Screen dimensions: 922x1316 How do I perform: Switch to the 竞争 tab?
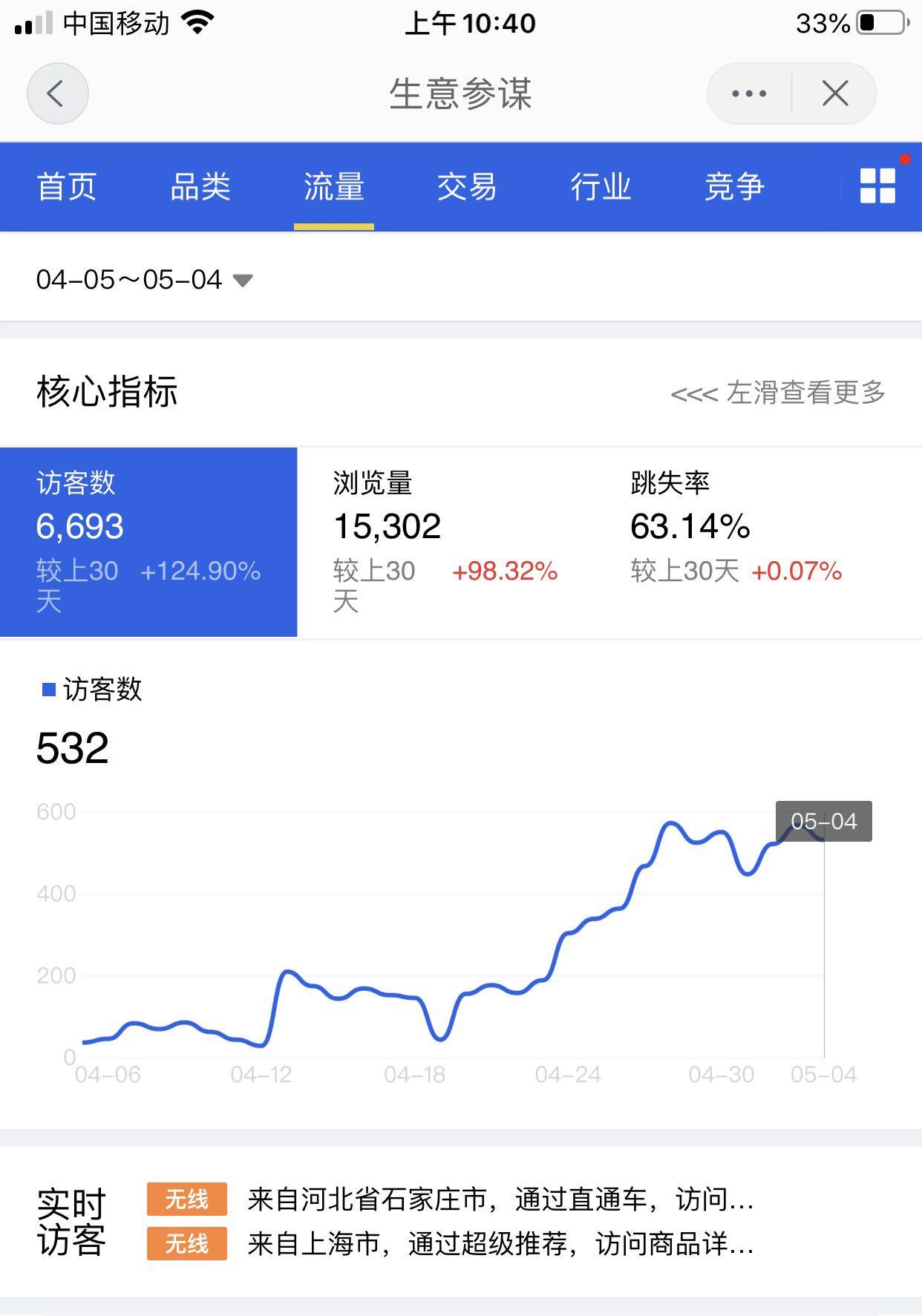click(734, 186)
